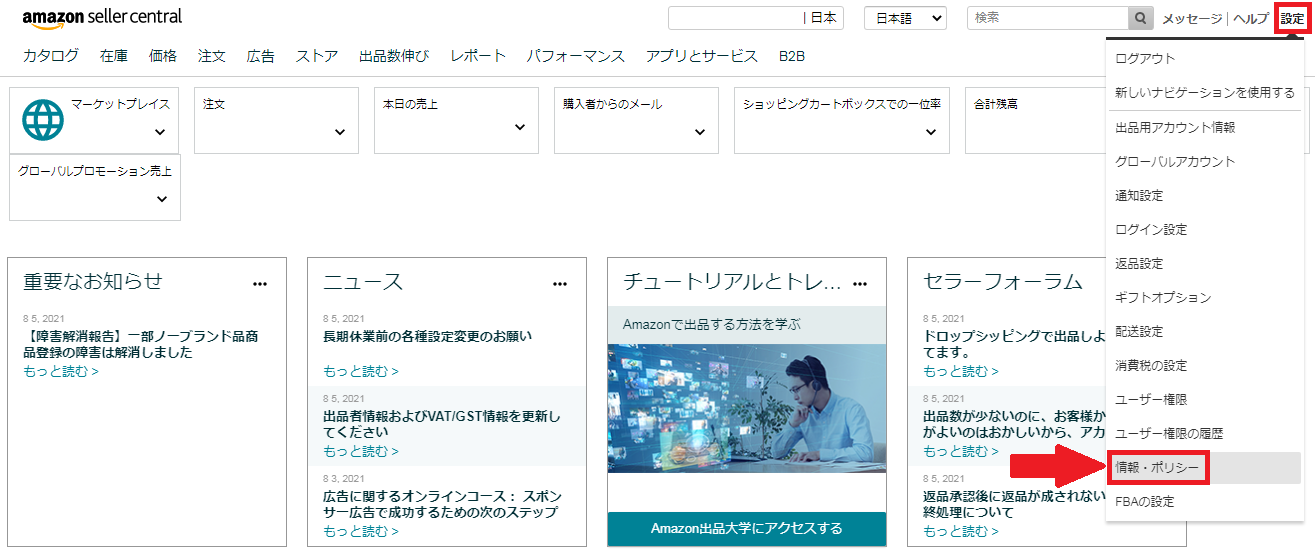The height and width of the screenshot is (557, 1315).
Task: Open the 価格 menu
Action: tap(163, 56)
